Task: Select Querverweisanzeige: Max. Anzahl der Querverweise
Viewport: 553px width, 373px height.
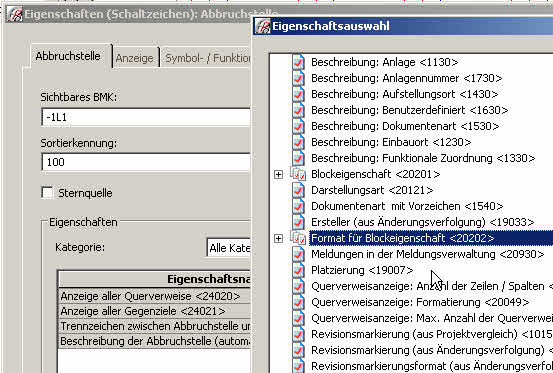Action: (x=432, y=318)
